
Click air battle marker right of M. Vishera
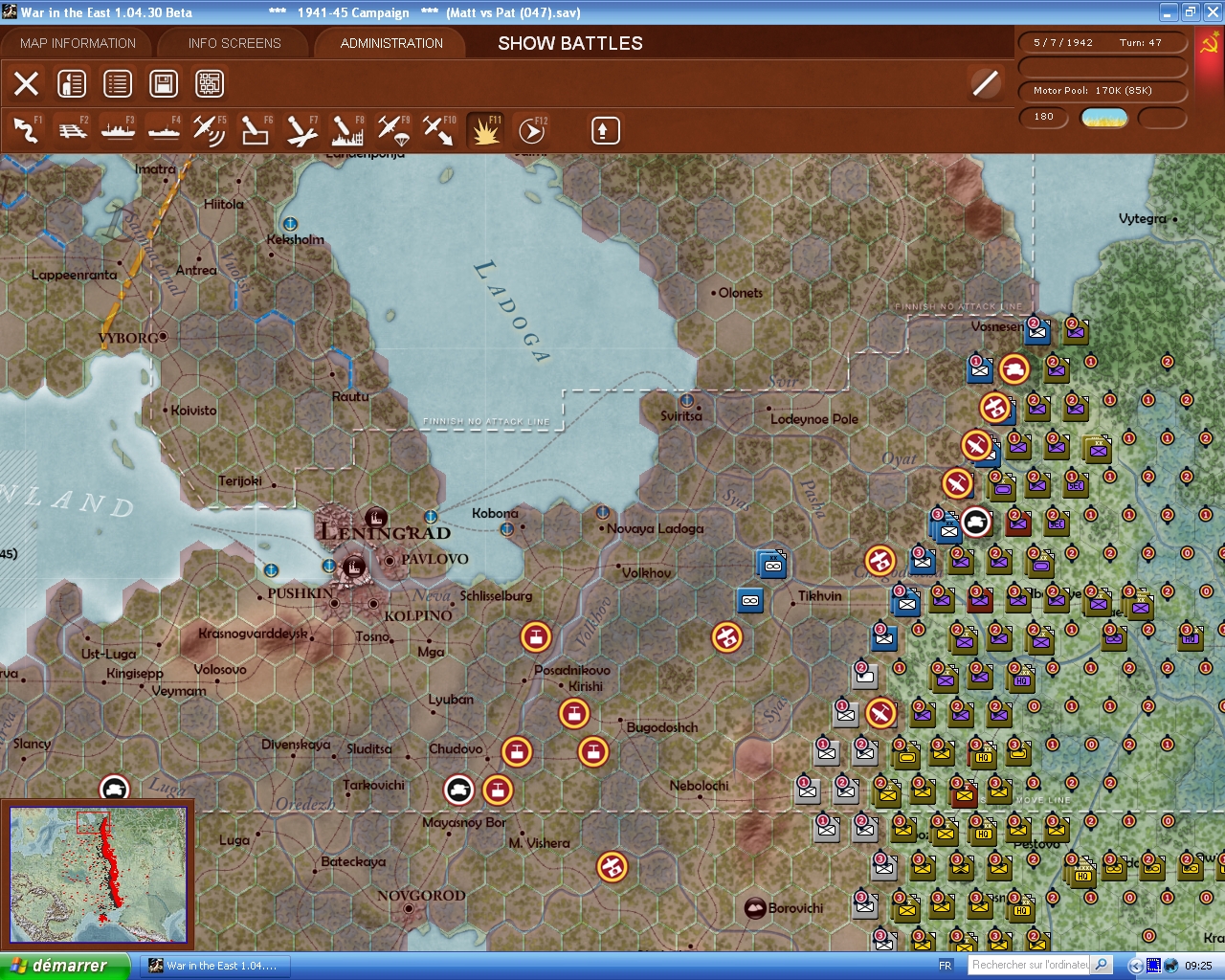pos(612,867)
